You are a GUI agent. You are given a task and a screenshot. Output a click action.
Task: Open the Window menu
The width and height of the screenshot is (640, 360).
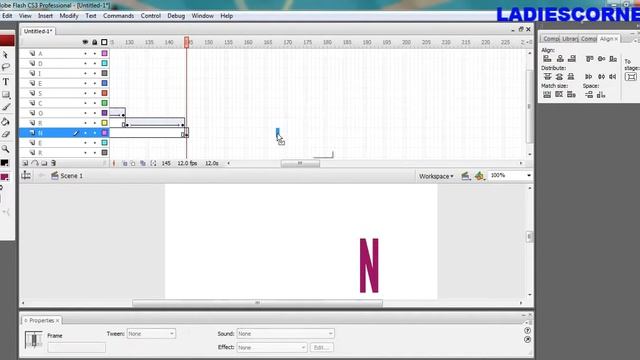202,16
